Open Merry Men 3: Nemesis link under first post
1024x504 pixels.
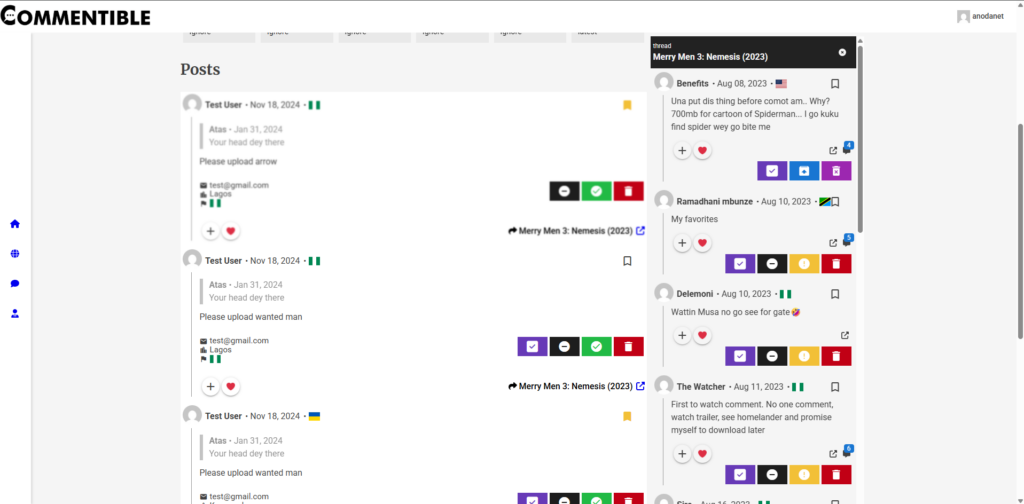coord(576,231)
